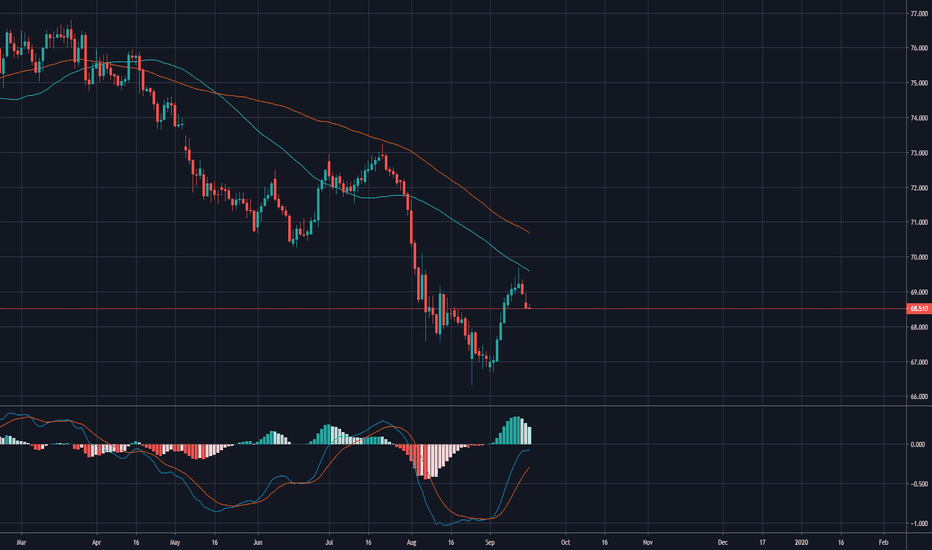932x550 pixels.
Task: Click the 75.000 price axis label
Action: tap(918, 83)
